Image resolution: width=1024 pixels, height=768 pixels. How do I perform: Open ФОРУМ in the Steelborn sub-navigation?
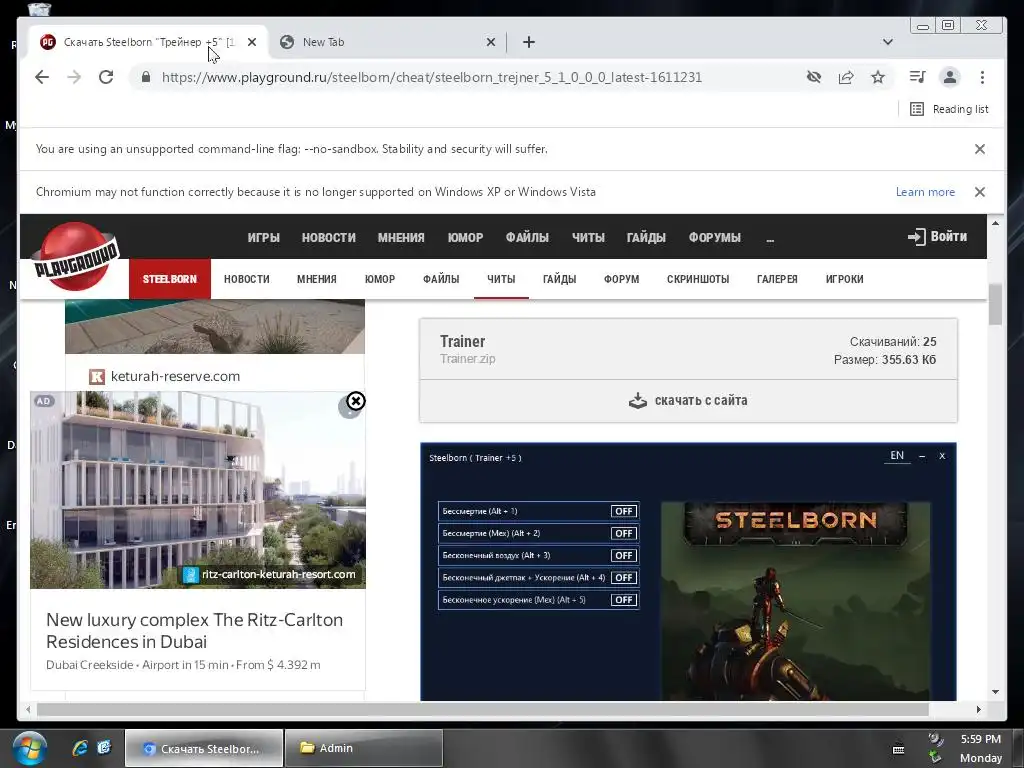621,279
